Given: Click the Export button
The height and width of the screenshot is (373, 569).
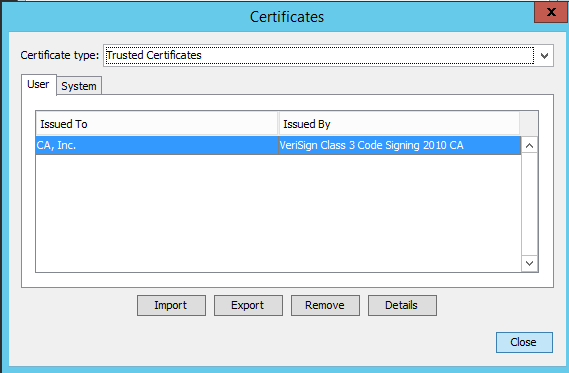Looking at the screenshot, I should (248, 306).
